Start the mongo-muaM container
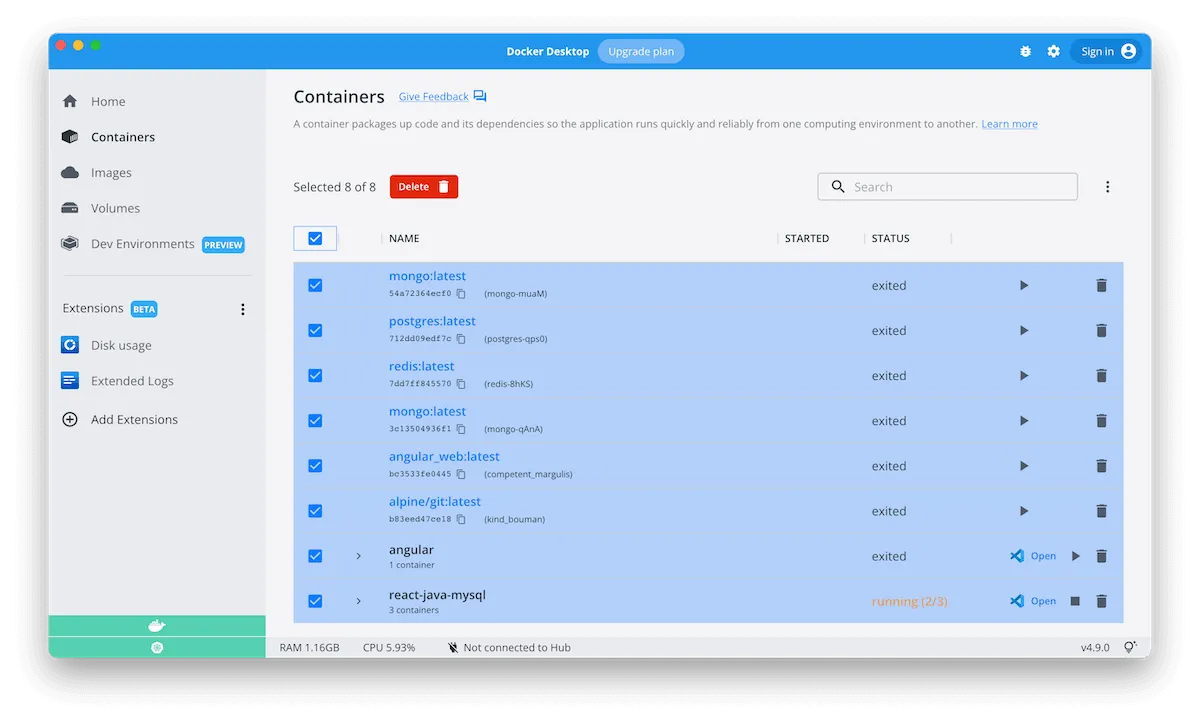Image resolution: width=1200 pixels, height=722 pixels. click(x=1023, y=286)
